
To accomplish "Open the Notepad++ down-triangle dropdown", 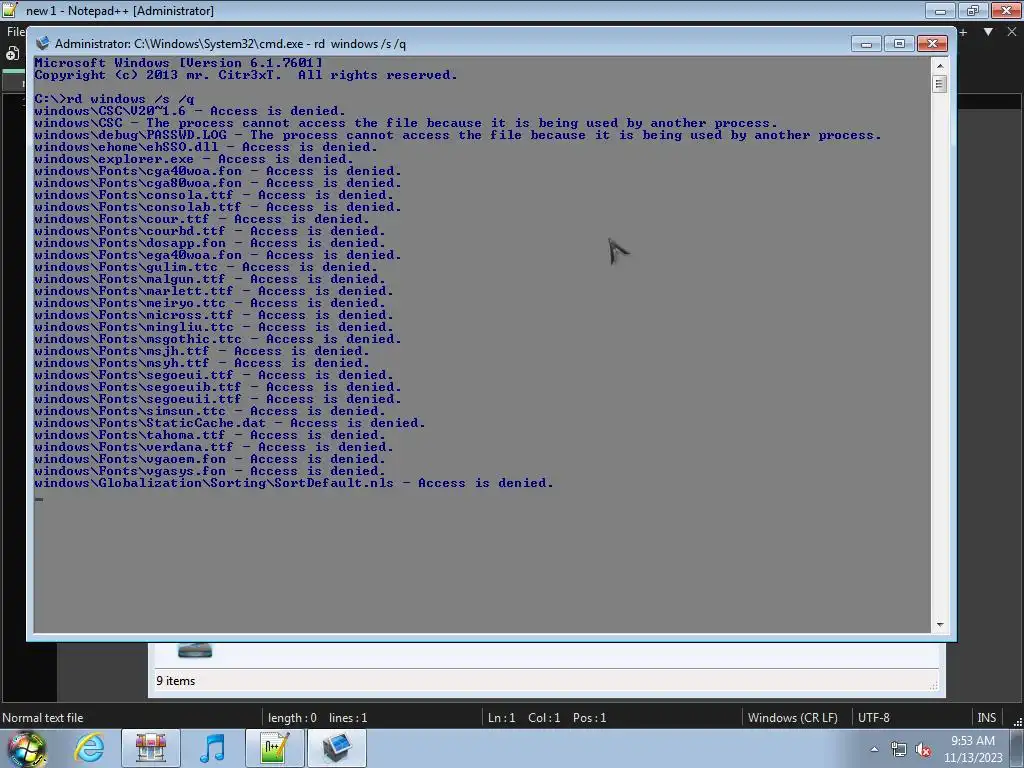I will pos(988,31).
